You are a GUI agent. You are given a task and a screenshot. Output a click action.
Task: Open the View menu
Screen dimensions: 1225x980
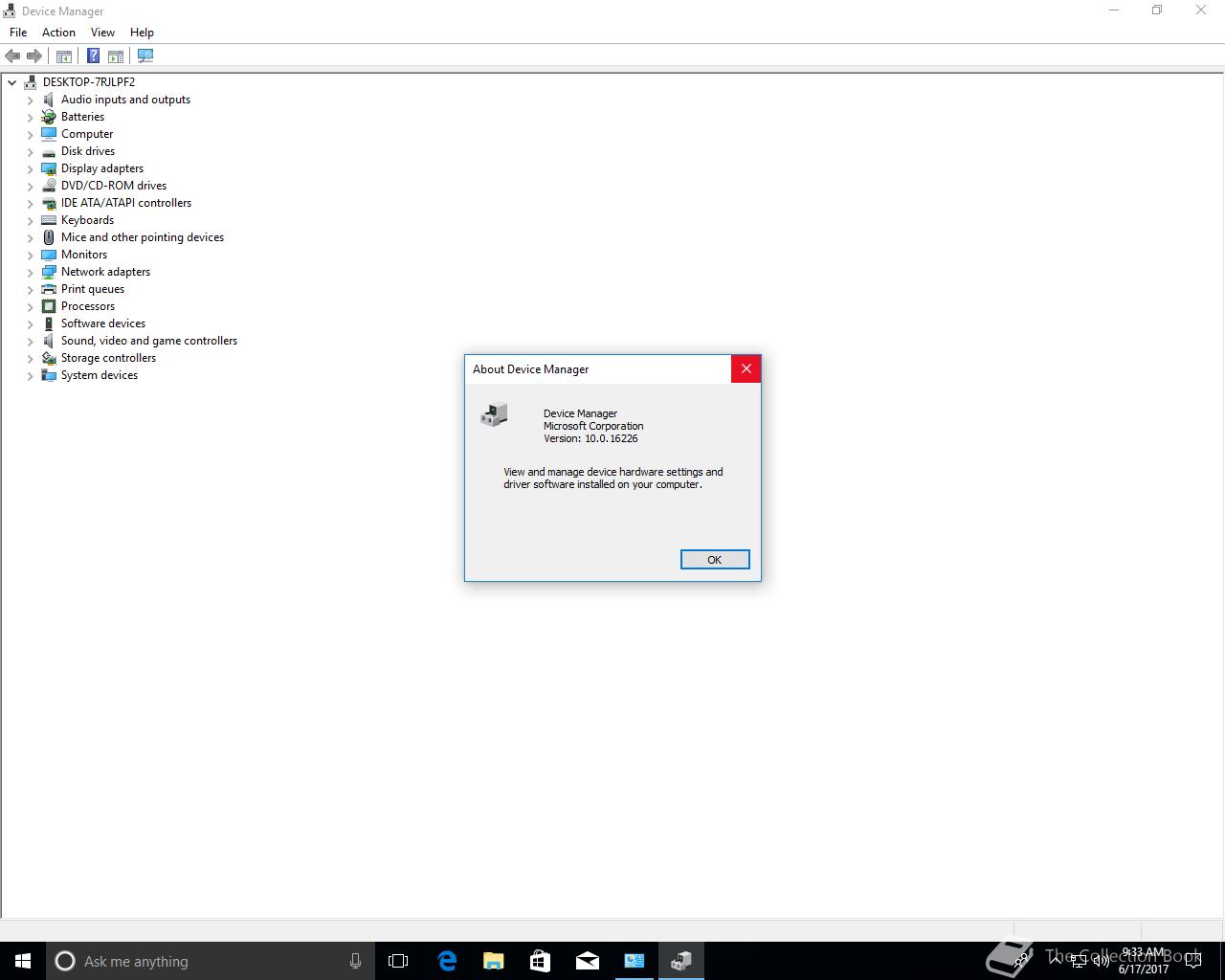click(x=102, y=33)
